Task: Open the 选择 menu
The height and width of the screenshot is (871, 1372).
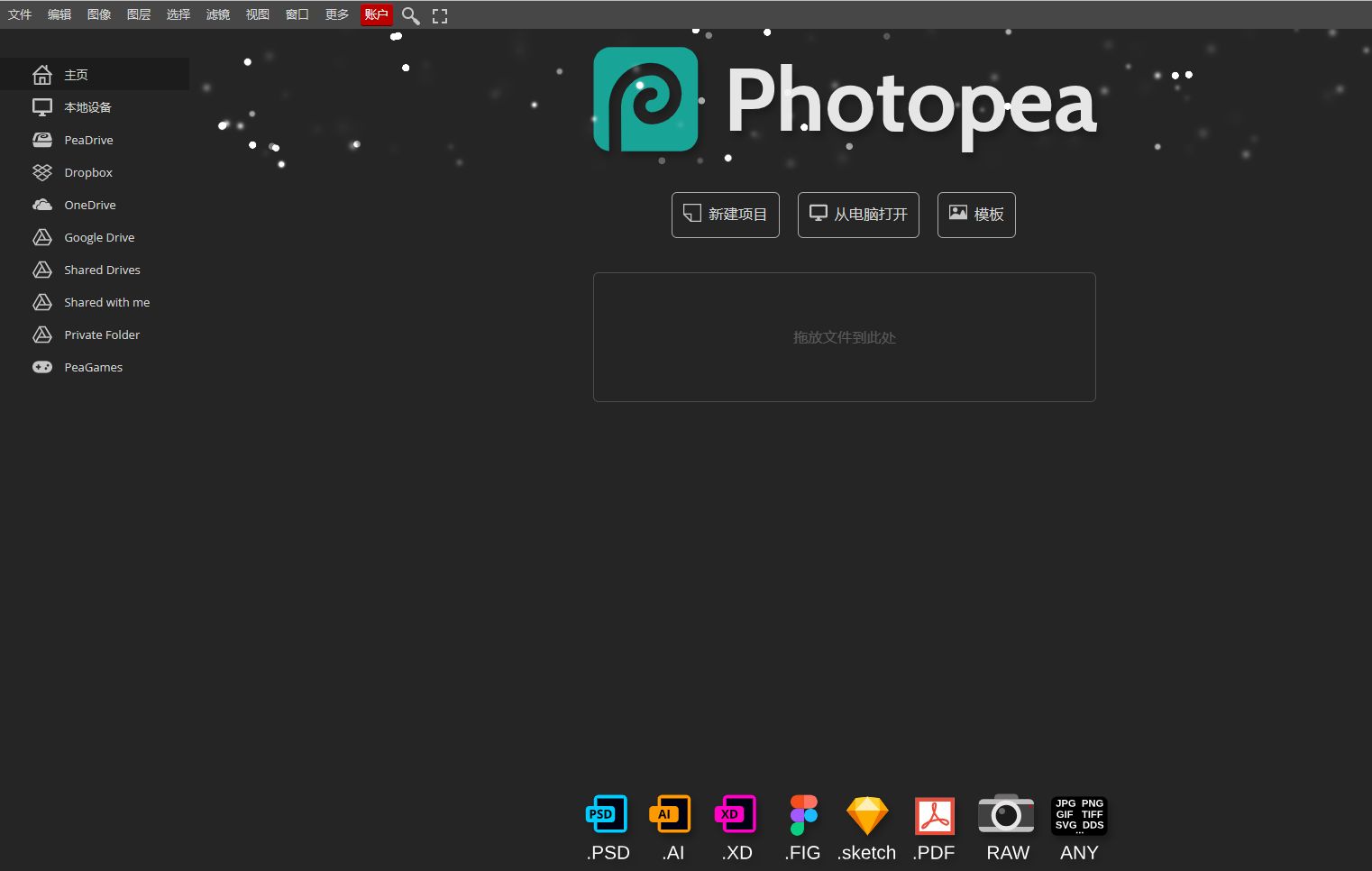Action: point(178,14)
